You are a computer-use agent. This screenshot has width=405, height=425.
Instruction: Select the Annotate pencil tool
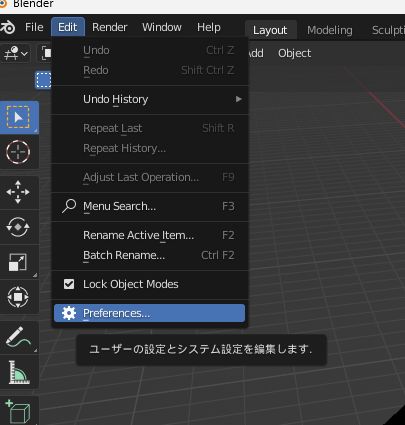18,337
